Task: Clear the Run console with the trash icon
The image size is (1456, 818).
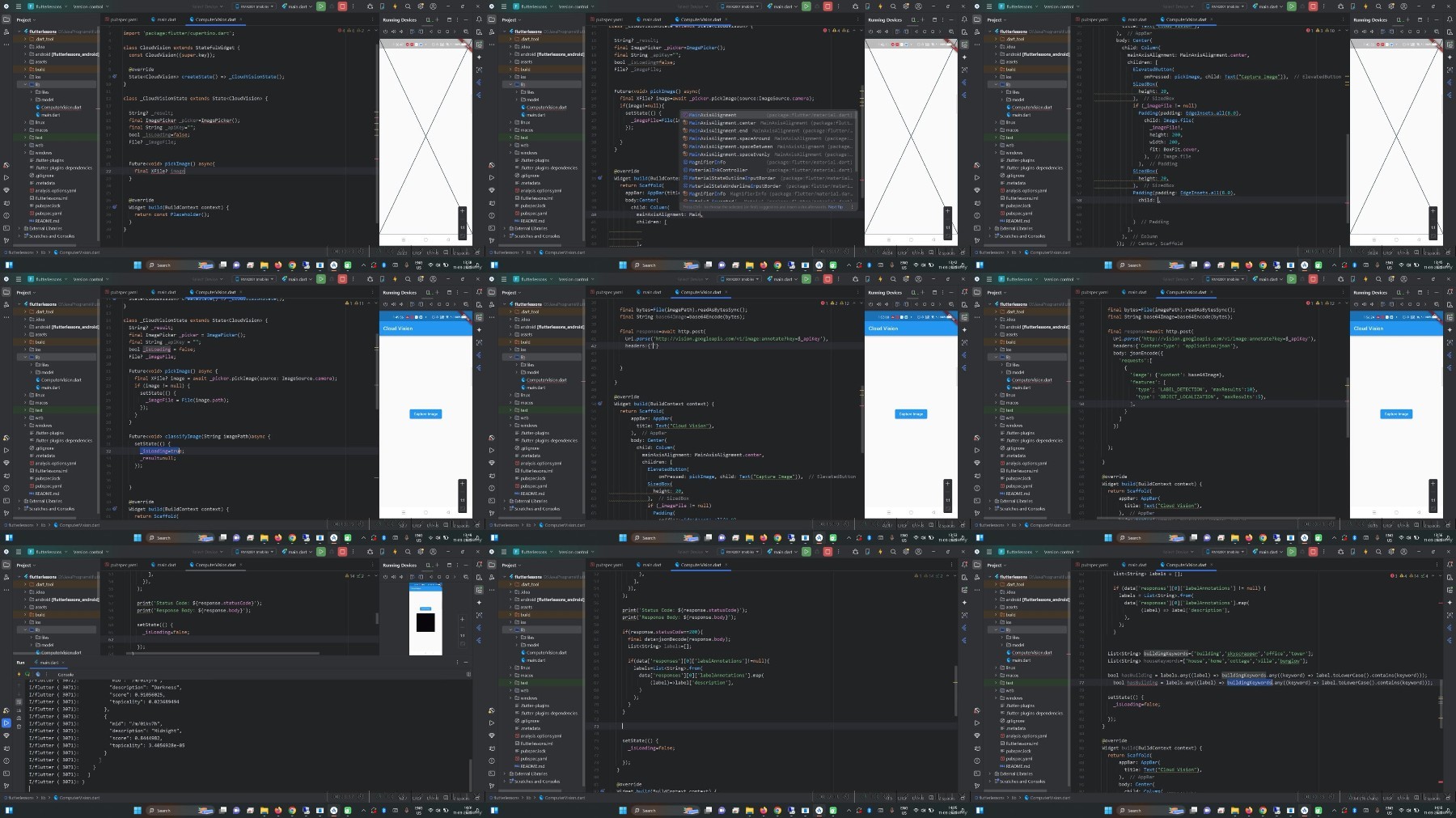Action: point(19,727)
